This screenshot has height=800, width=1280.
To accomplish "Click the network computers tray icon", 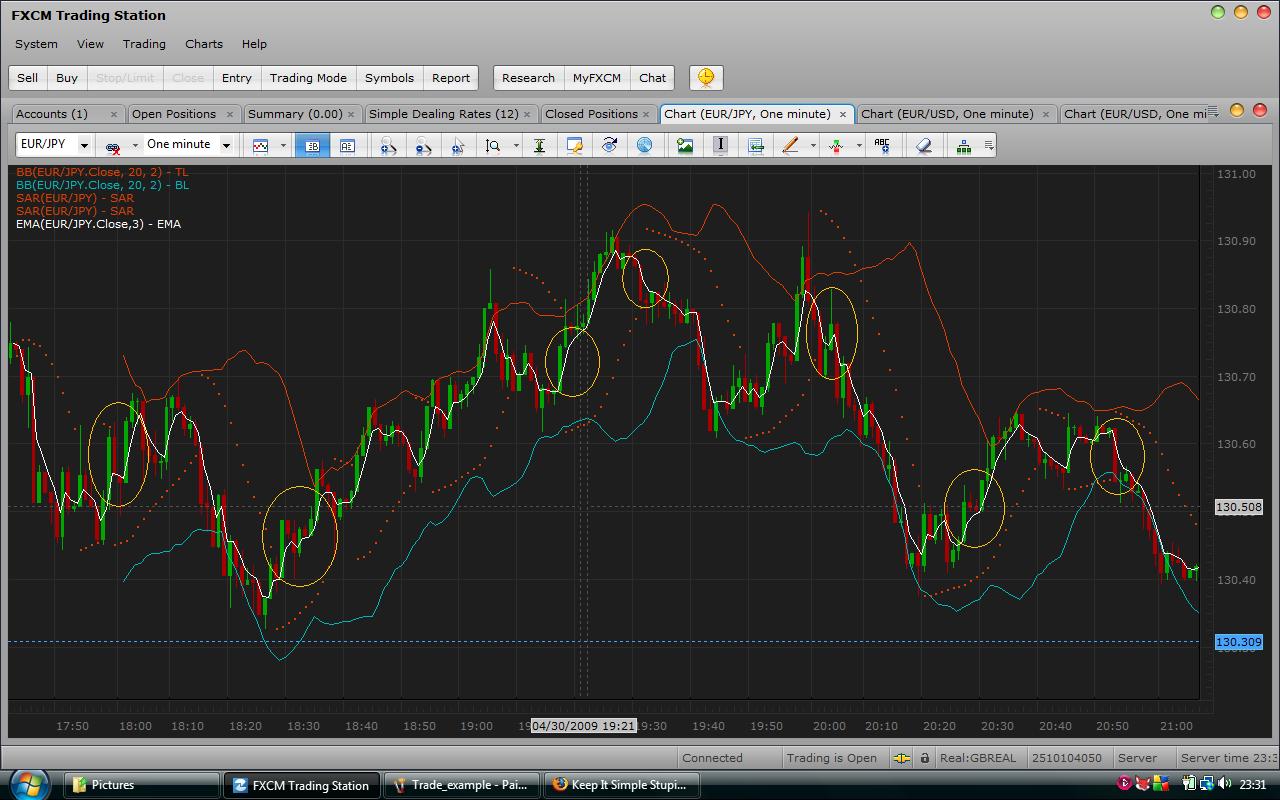I will point(1207,784).
